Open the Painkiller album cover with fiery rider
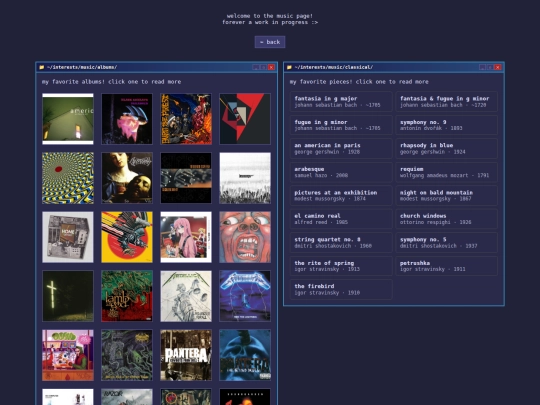540x405 pixels. click(186, 119)
